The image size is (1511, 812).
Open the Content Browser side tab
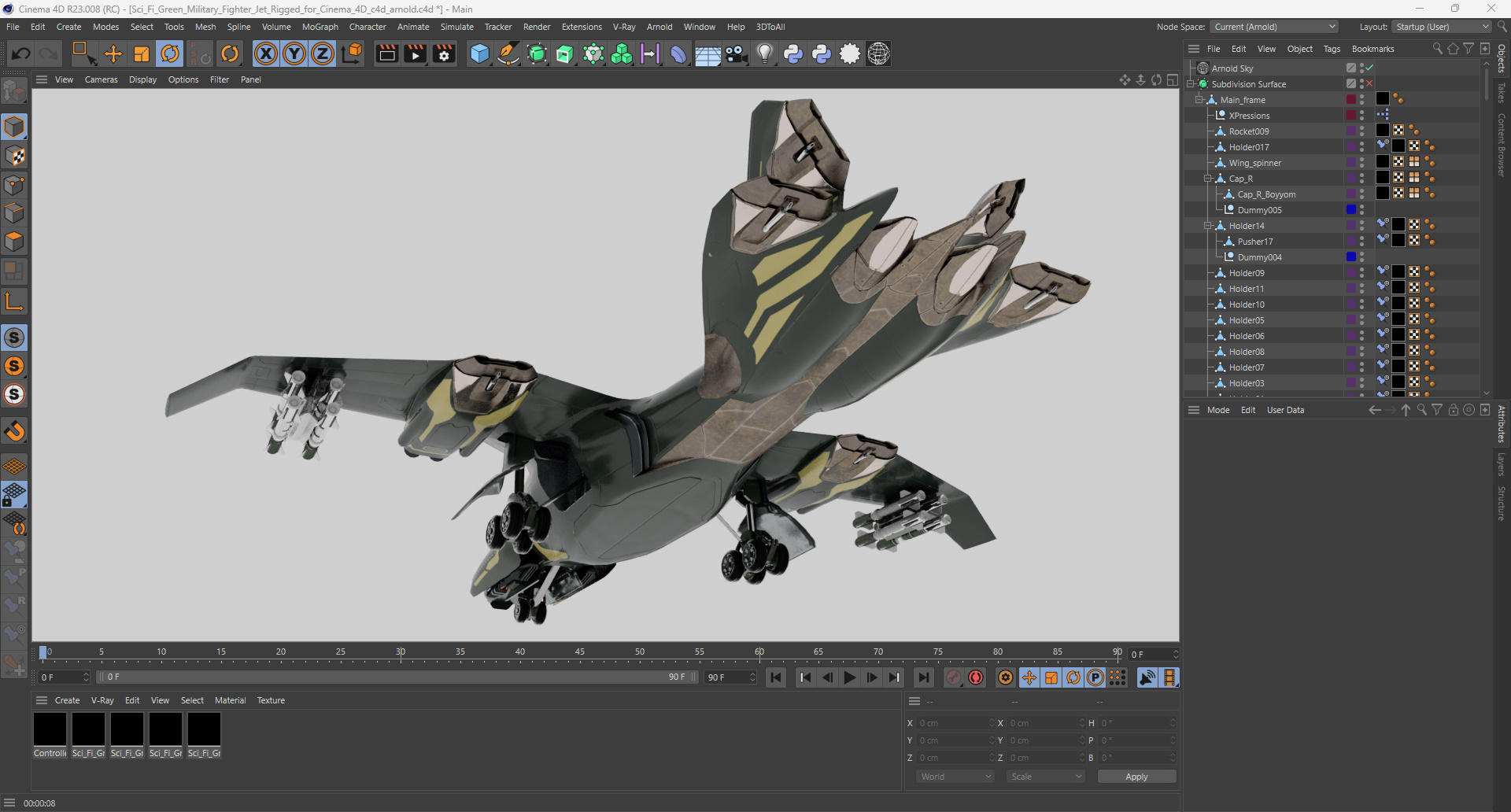[x=1502, y=144]
